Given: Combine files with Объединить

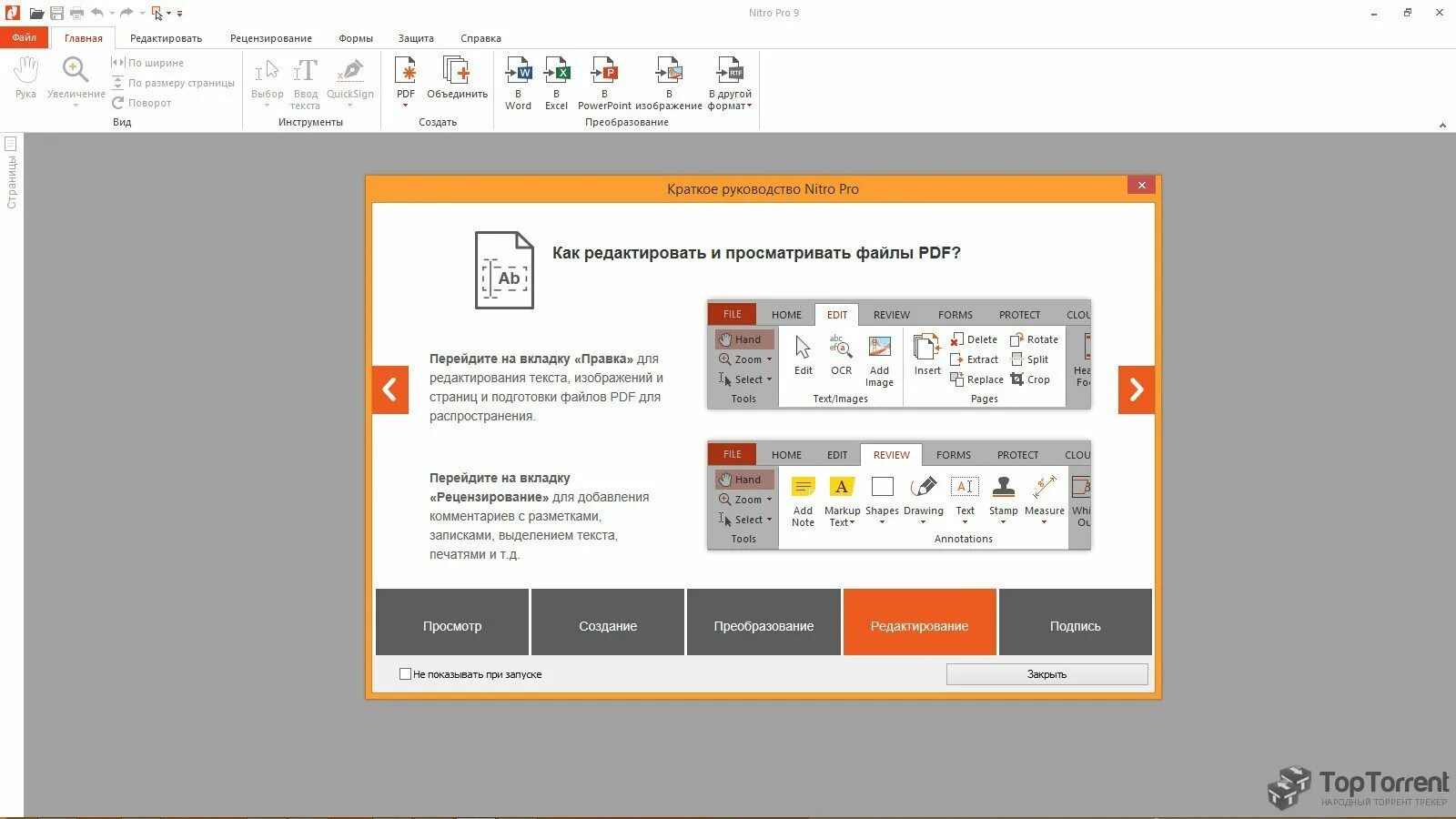Looking at the screenshot, I should coord(457,76).
